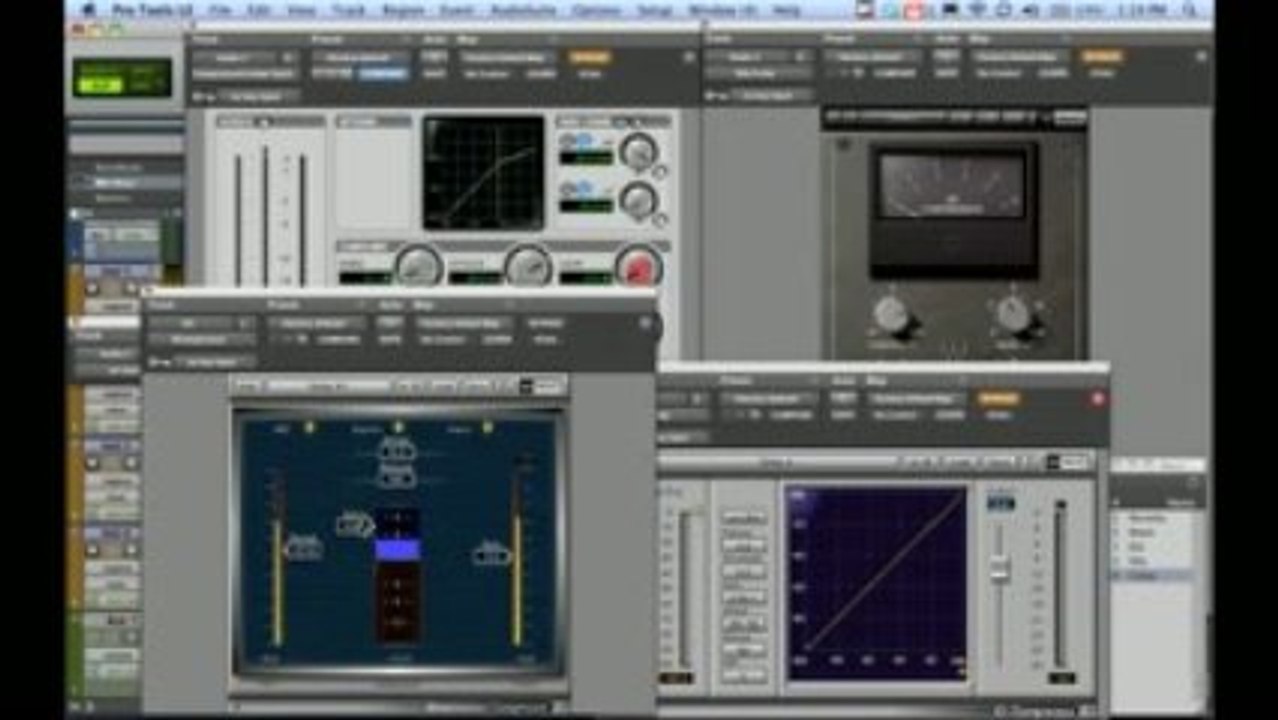Click the left knob below the VU meter
The height and width of the screenshot is (720, 1278).
(x=891, y=314)
